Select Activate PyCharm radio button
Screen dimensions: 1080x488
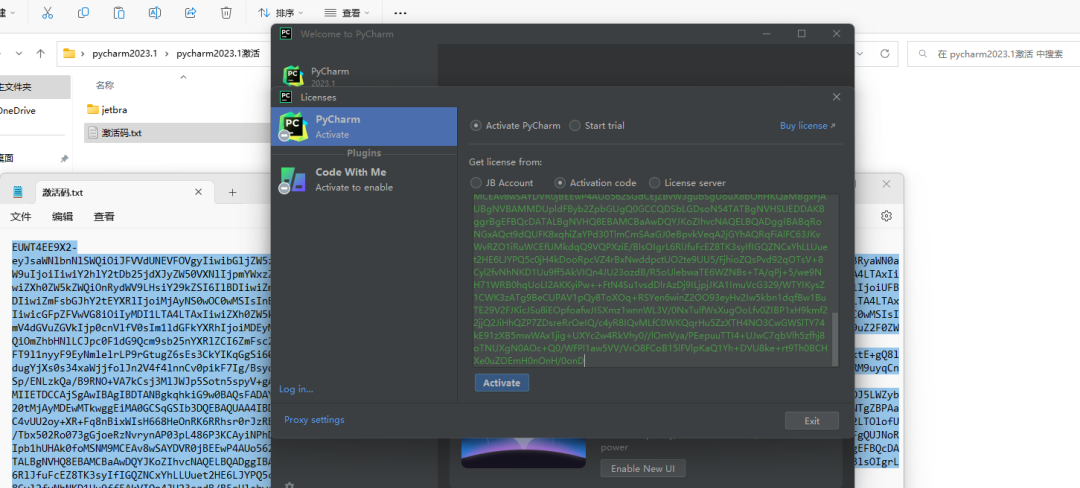click(476, 126)
